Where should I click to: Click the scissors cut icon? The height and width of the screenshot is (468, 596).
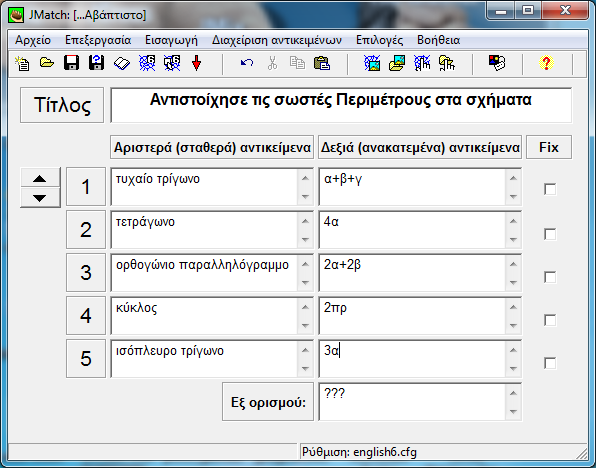(x=272, y=63)
